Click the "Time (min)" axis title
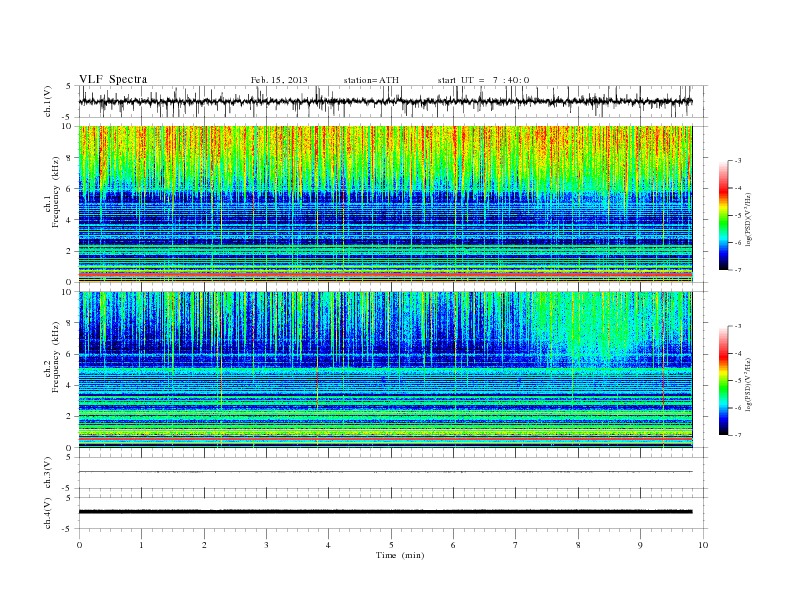Image resolution: width=792 pixels, height=612 pixels. (x=400, y=555)
